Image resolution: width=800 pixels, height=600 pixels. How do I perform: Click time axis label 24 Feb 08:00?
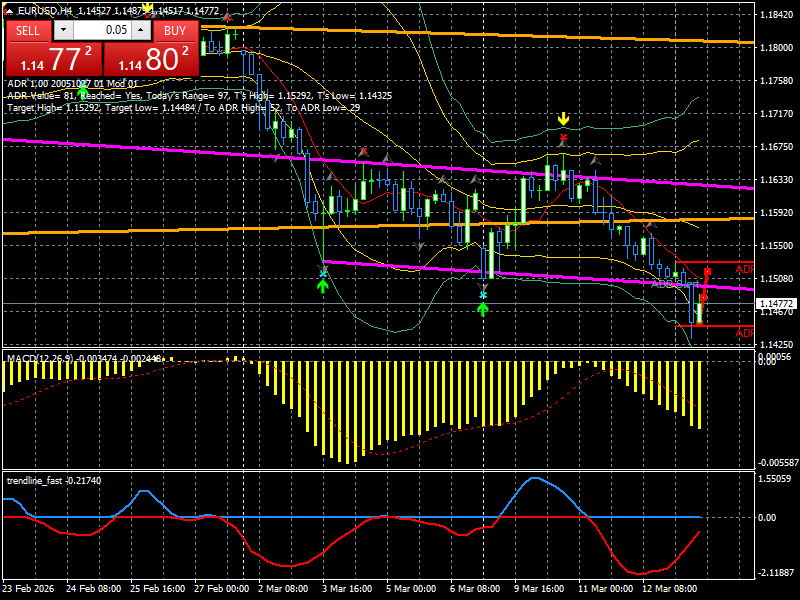click(x=93, y=588)
